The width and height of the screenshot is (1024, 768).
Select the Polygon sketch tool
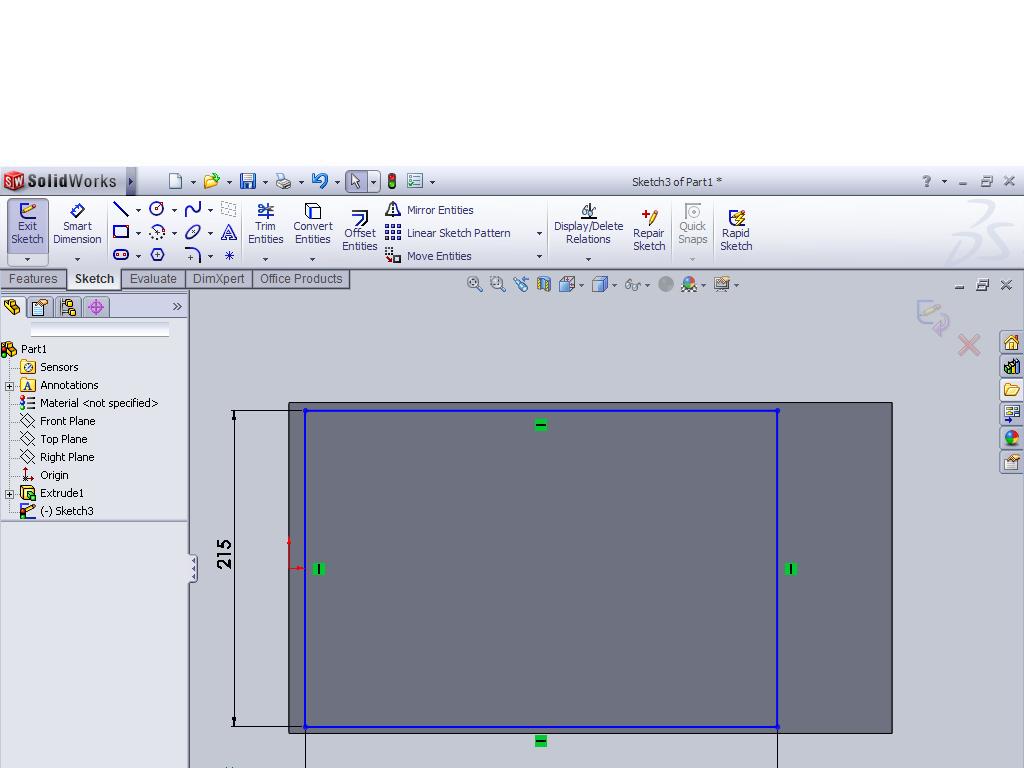coord(157,255)
